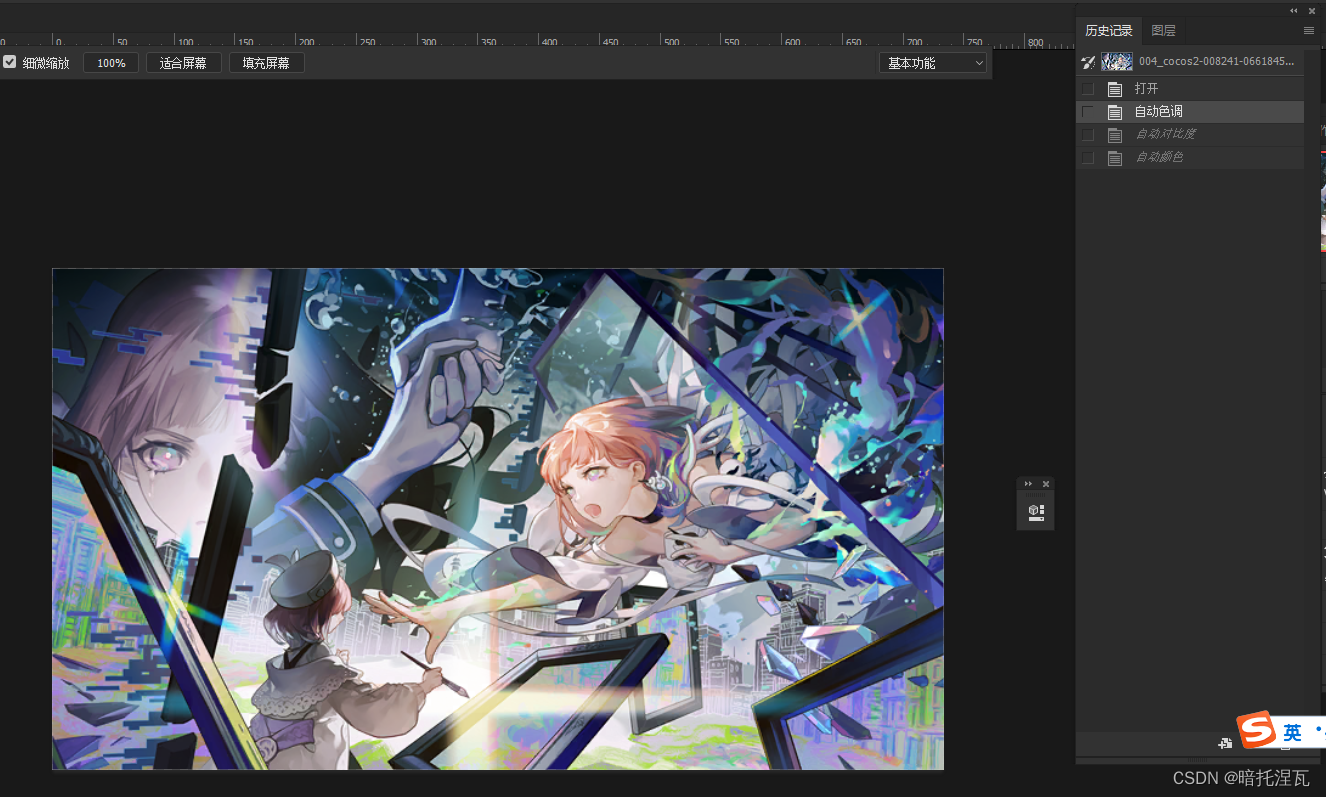The height and width of the screenshot is (797, 1326).
Task: Click the anime artwork on the canvas
Action: 498,519
